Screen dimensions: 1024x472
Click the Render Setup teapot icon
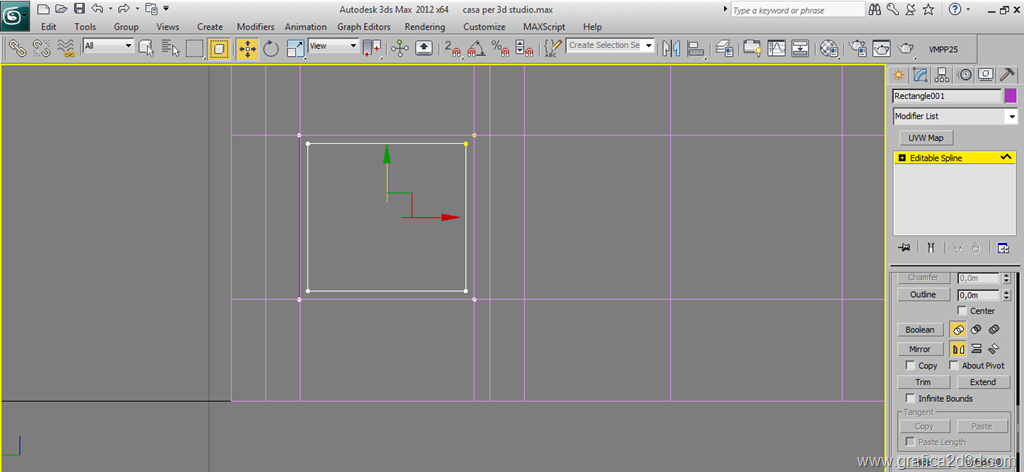pos(857,48)
